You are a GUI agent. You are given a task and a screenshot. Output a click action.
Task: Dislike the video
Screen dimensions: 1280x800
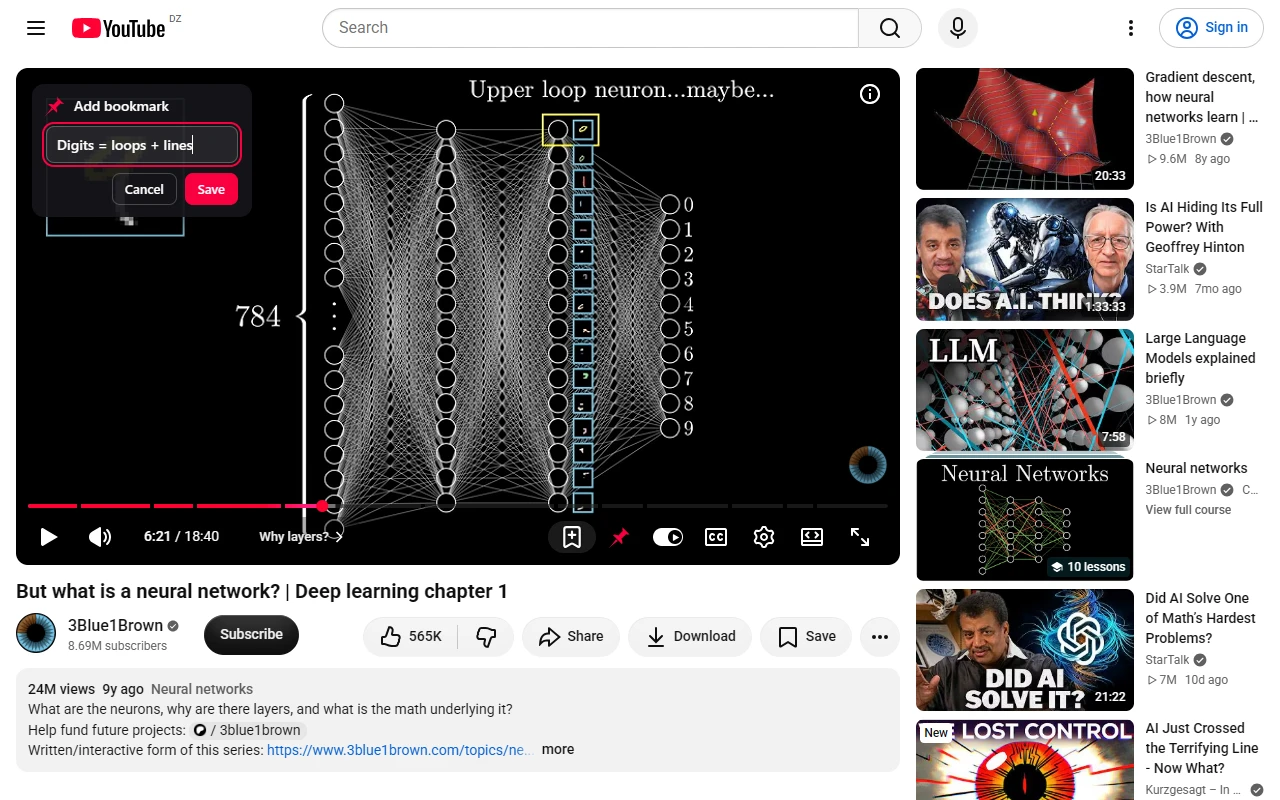click(x=486, y=636)
